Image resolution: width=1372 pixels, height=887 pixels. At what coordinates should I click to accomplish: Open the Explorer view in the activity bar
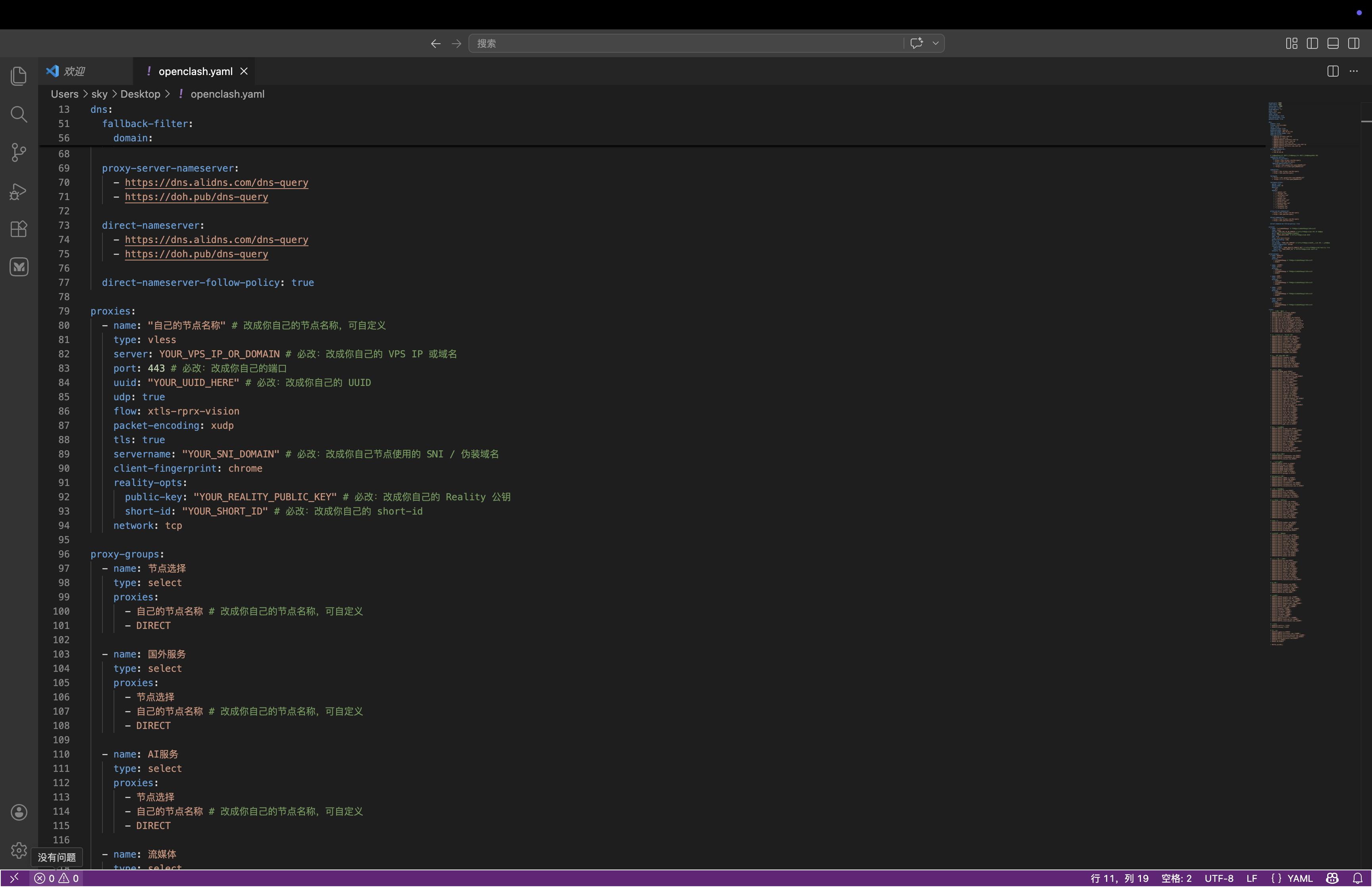tap(18, 75)
